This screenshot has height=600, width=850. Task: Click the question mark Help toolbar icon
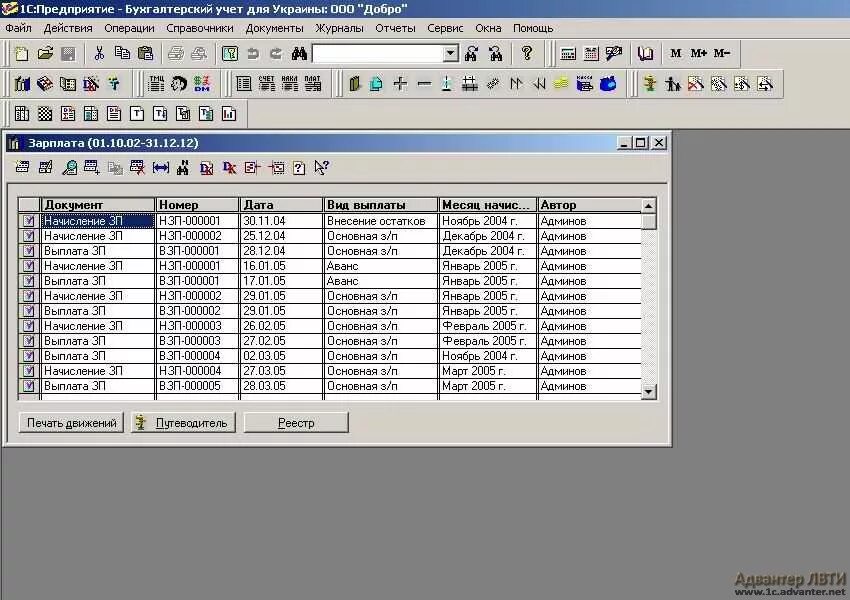click(526, 54)
